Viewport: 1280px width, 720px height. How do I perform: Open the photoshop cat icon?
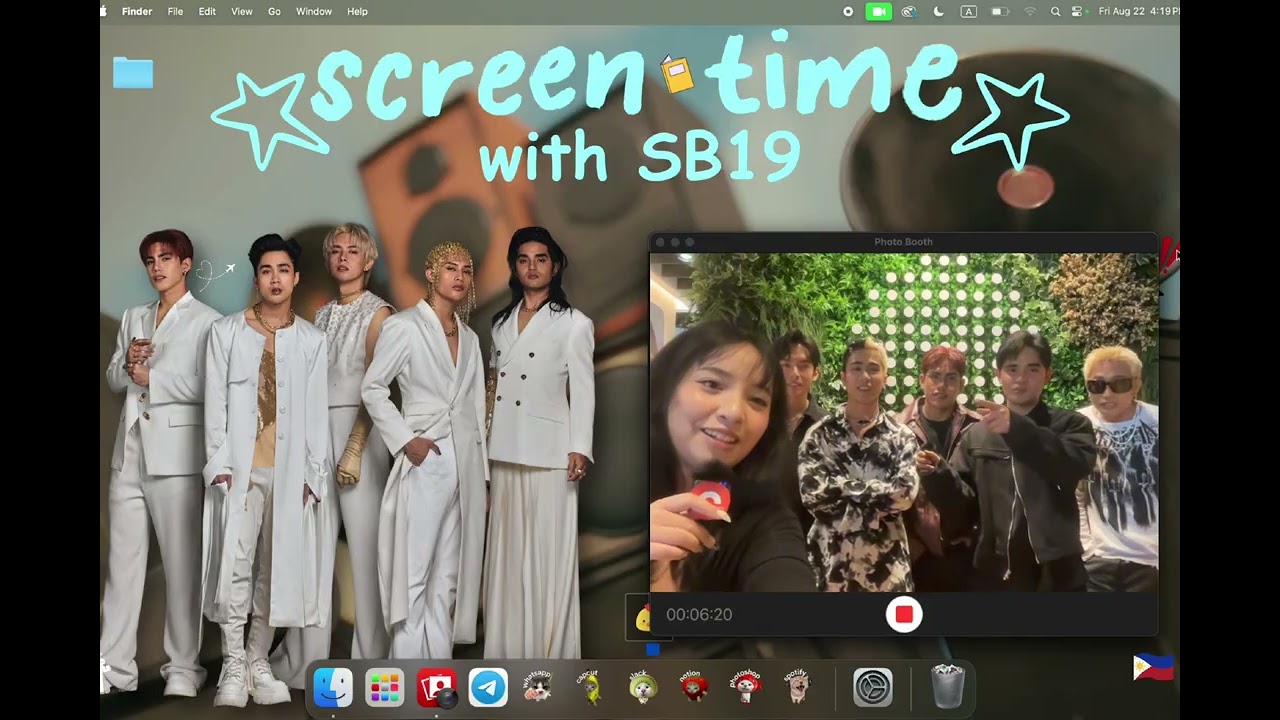(x=745, y=686)
